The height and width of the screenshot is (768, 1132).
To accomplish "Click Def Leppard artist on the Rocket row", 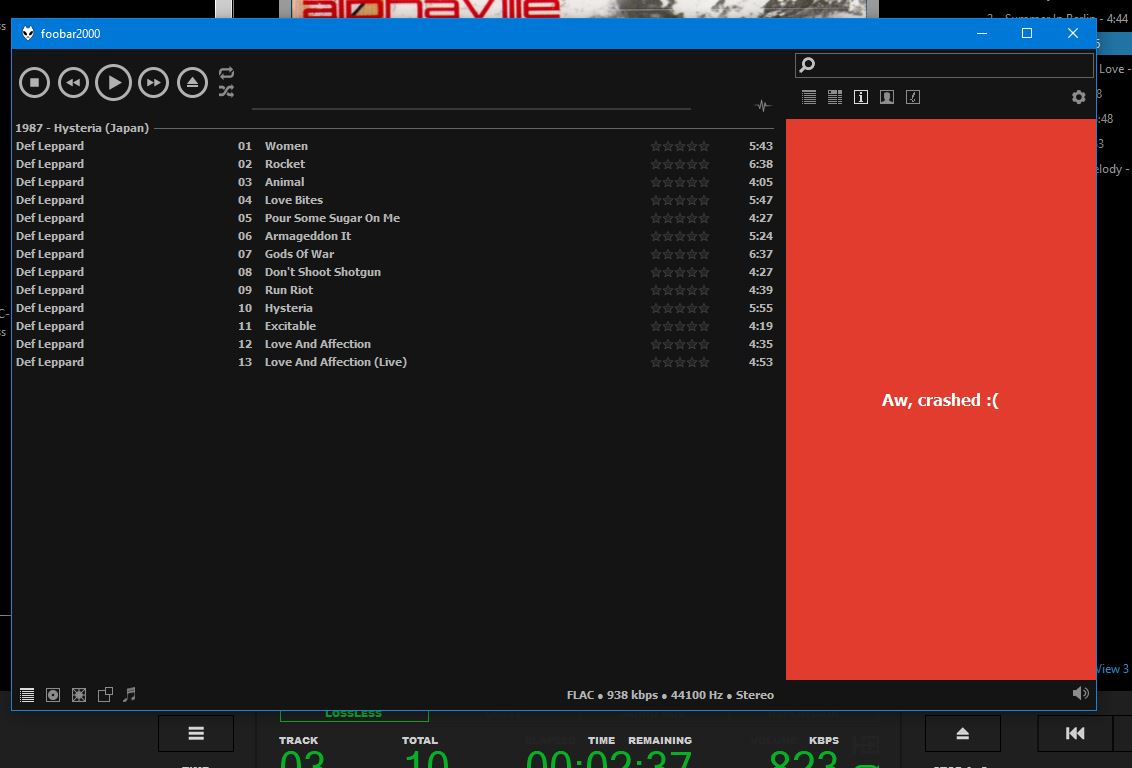I will point(50,164).
